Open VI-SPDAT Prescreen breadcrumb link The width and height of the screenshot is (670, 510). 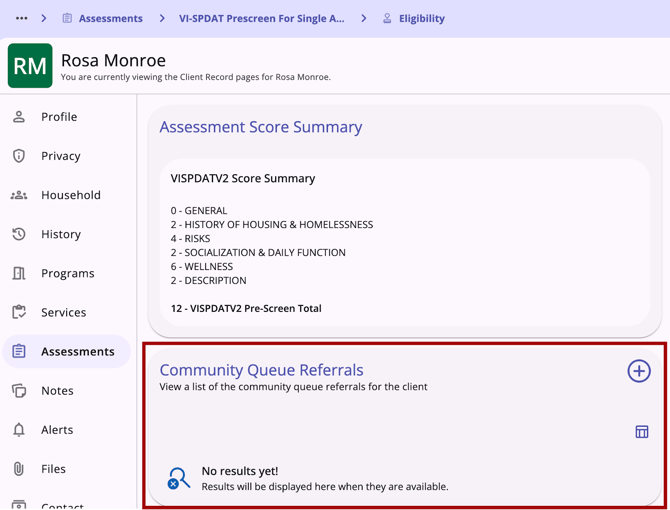coord(261,18)
